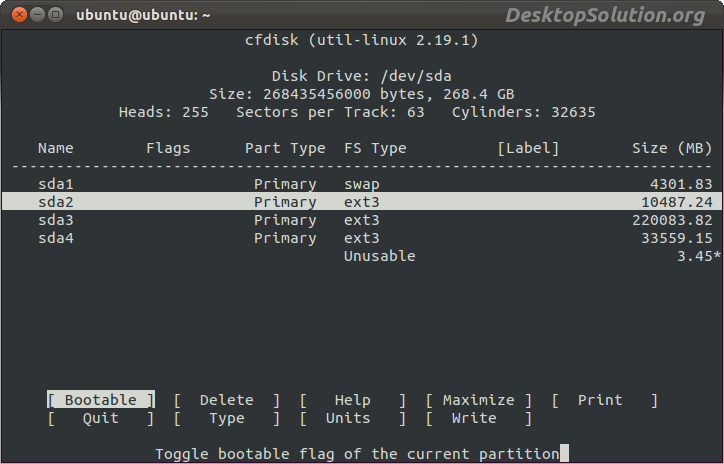
Task: Select the Delete menu option
Action: pos(226,400)
